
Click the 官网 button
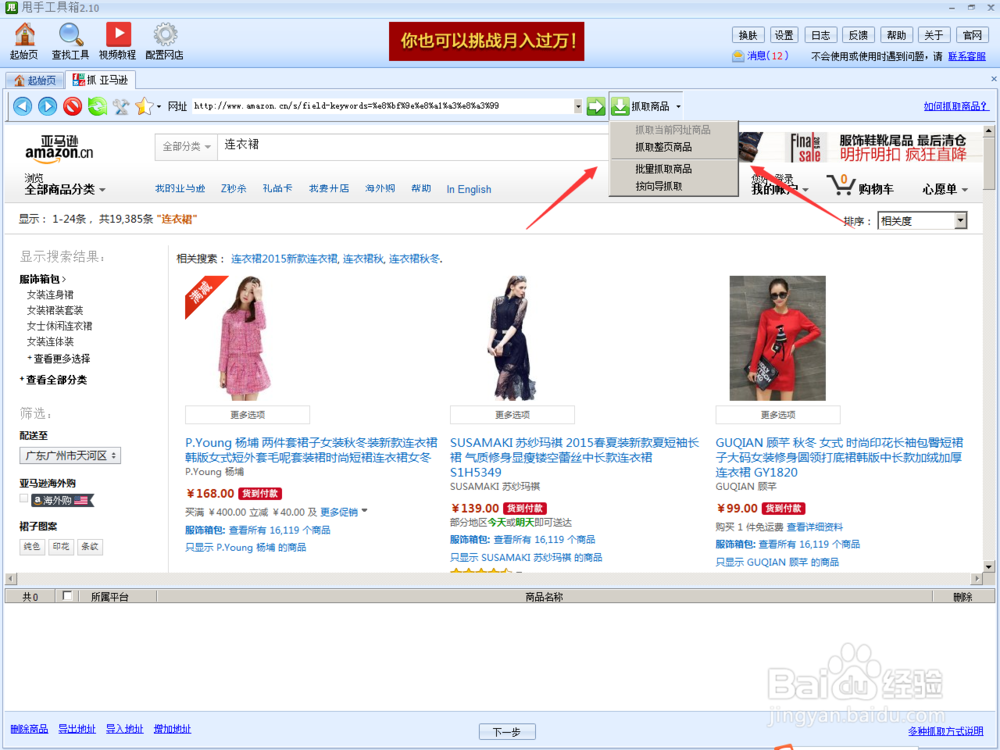click(972, 35)
